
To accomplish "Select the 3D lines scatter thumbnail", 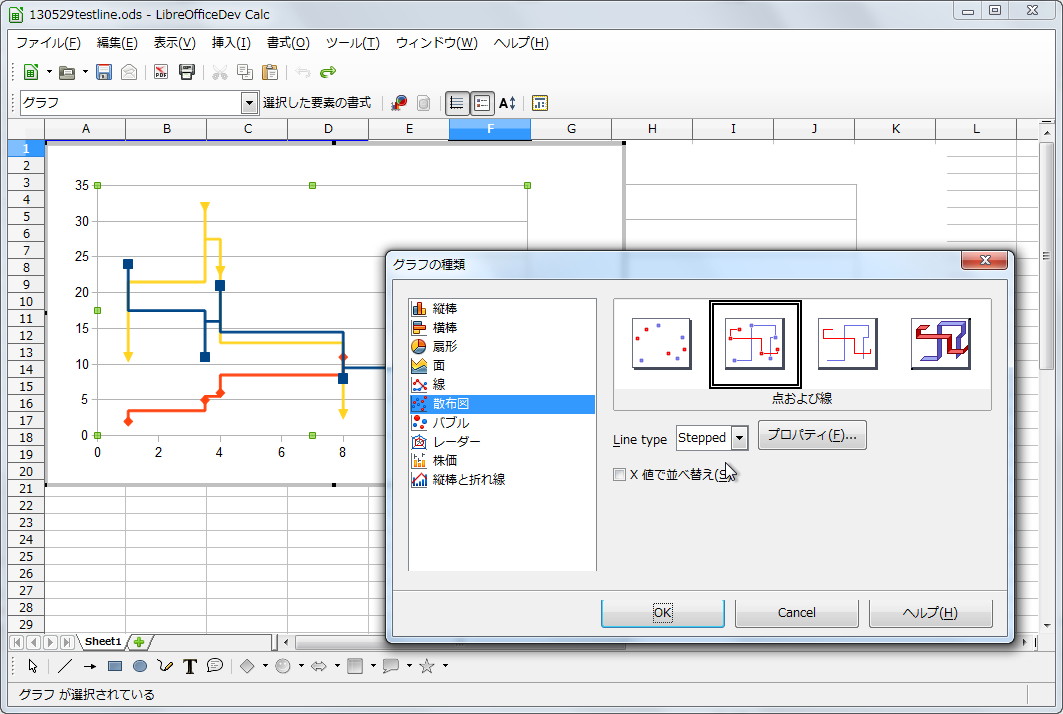I will (x=940, y=344).
